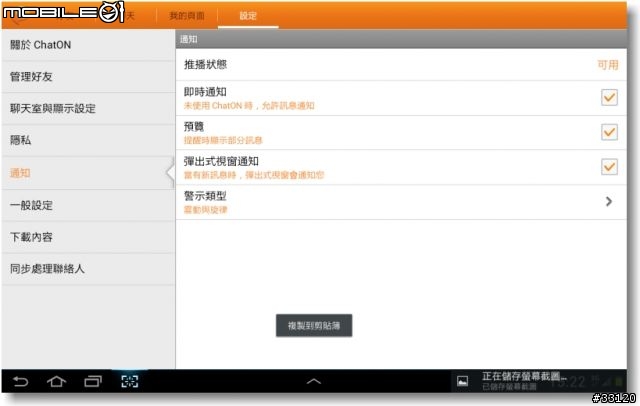The width and height of the screenshot is (640, 406).
Task: Click the 通知 section header
Action: pyautogui.click(x=401, y=39)
